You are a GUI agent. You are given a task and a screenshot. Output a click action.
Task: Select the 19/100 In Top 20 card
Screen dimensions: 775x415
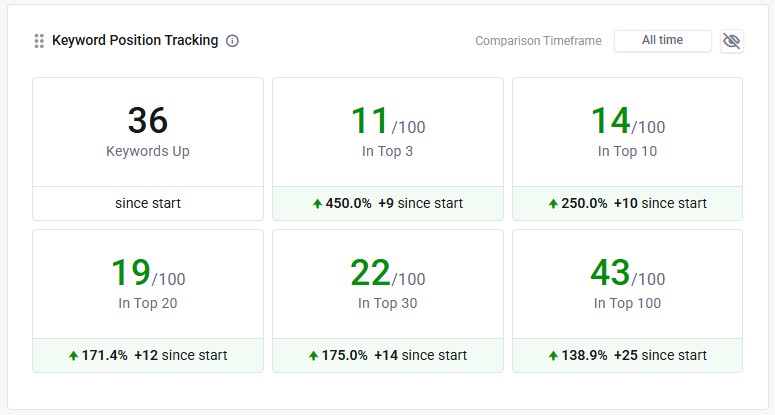pos(148,284)
